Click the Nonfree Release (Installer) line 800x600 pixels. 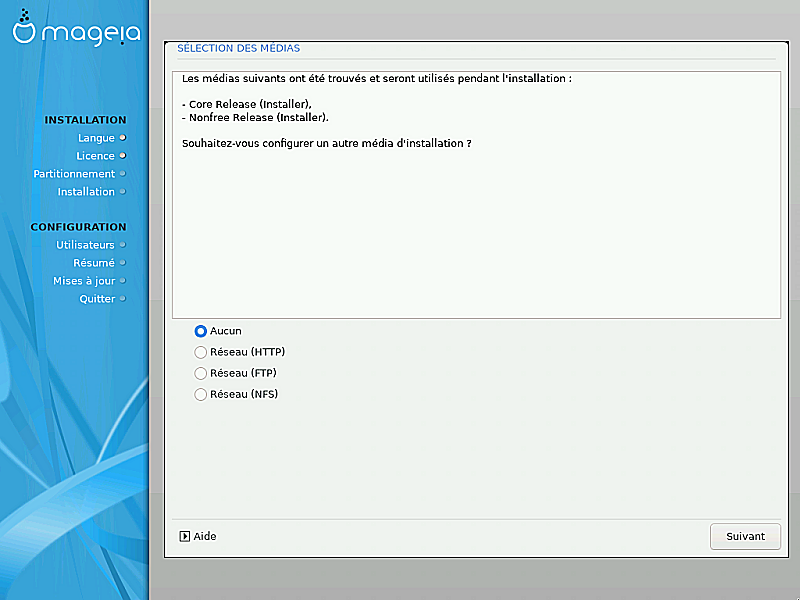pyautogui.click(x=255, y=118)
